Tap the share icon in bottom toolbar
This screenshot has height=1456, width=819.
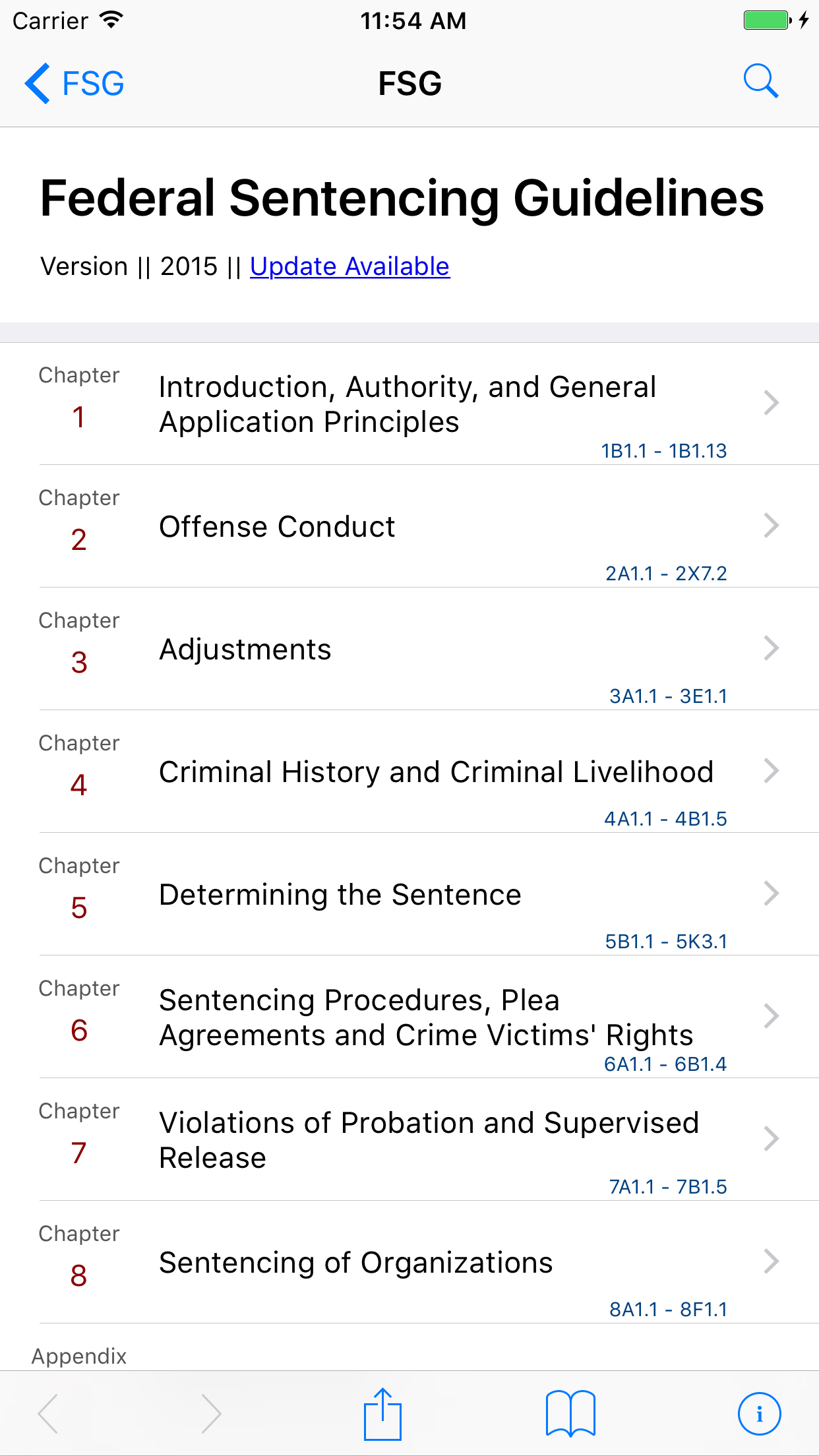pos(382,1414)
